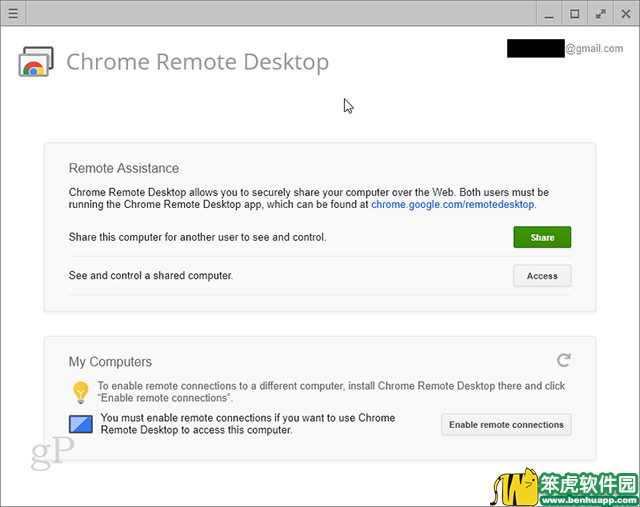Click the green Share button
Image resolution: width=640 pixels, height=507 pixels.
click(x=542, y=237)
